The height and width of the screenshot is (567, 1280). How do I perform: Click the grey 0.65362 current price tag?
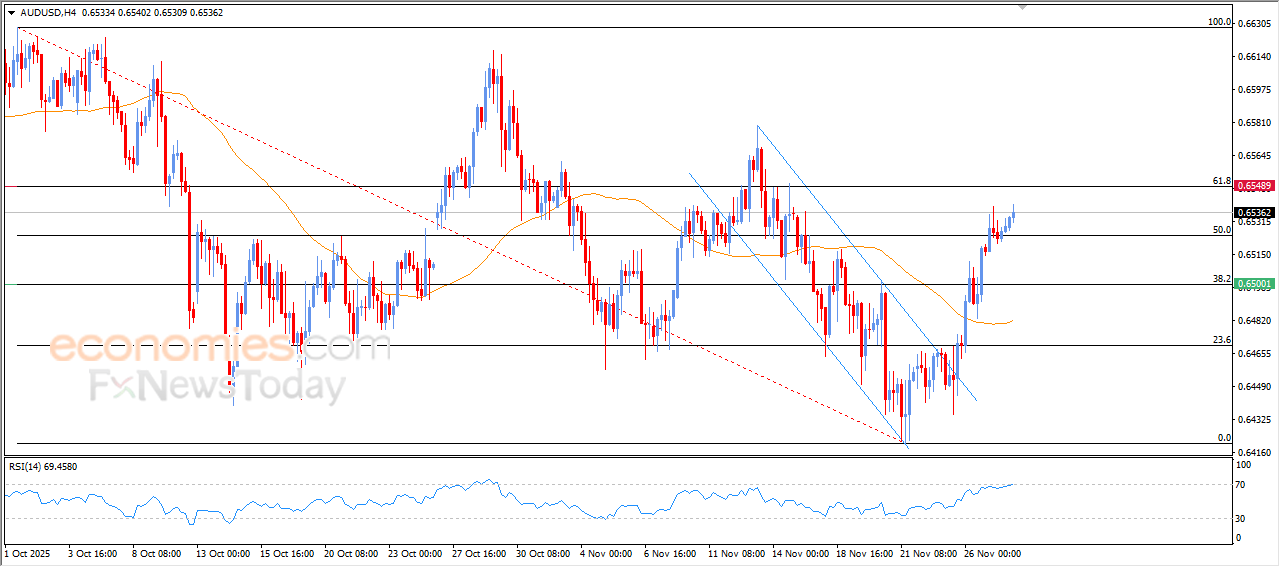point(1253,212)
